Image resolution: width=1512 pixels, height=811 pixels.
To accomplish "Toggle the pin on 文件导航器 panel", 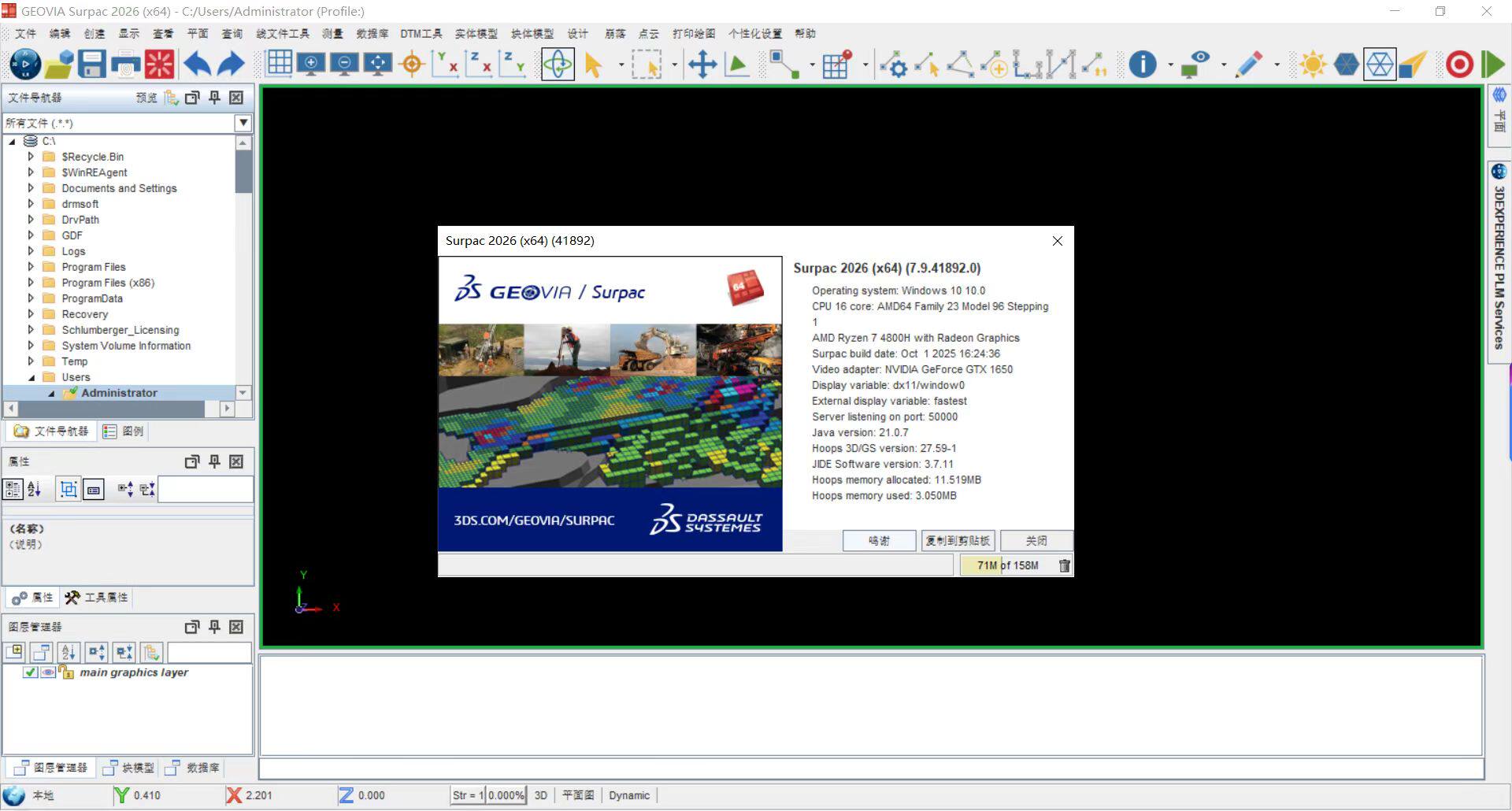I will 214,98.
